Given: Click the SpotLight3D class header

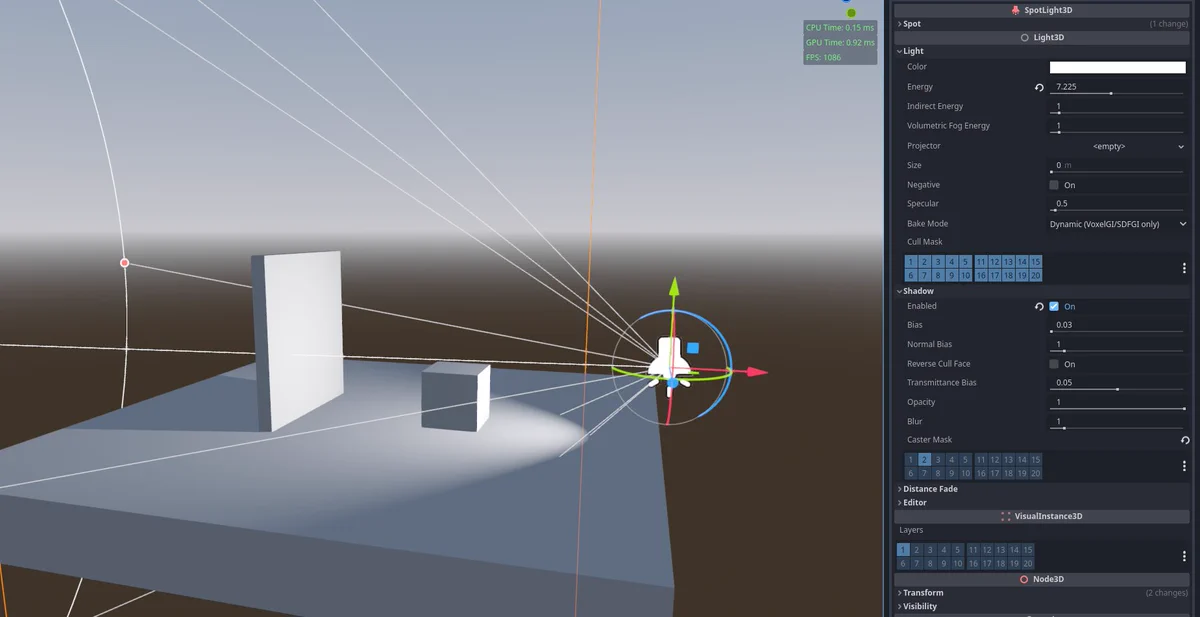Looking at the screenshot, I should point(1042,10).
